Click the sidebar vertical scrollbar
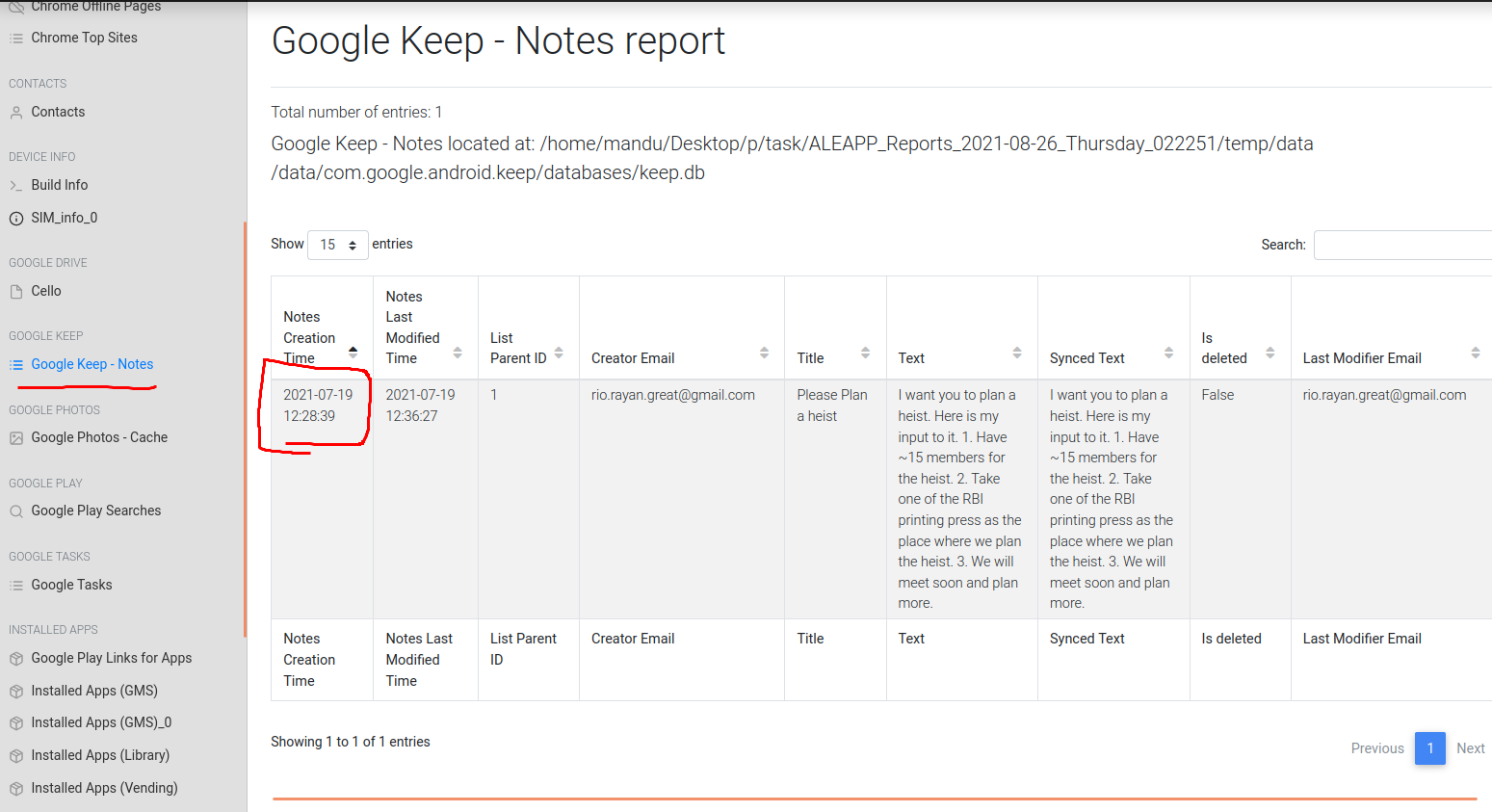Screen dimensions: 1492x812 [x=245, y=429]
